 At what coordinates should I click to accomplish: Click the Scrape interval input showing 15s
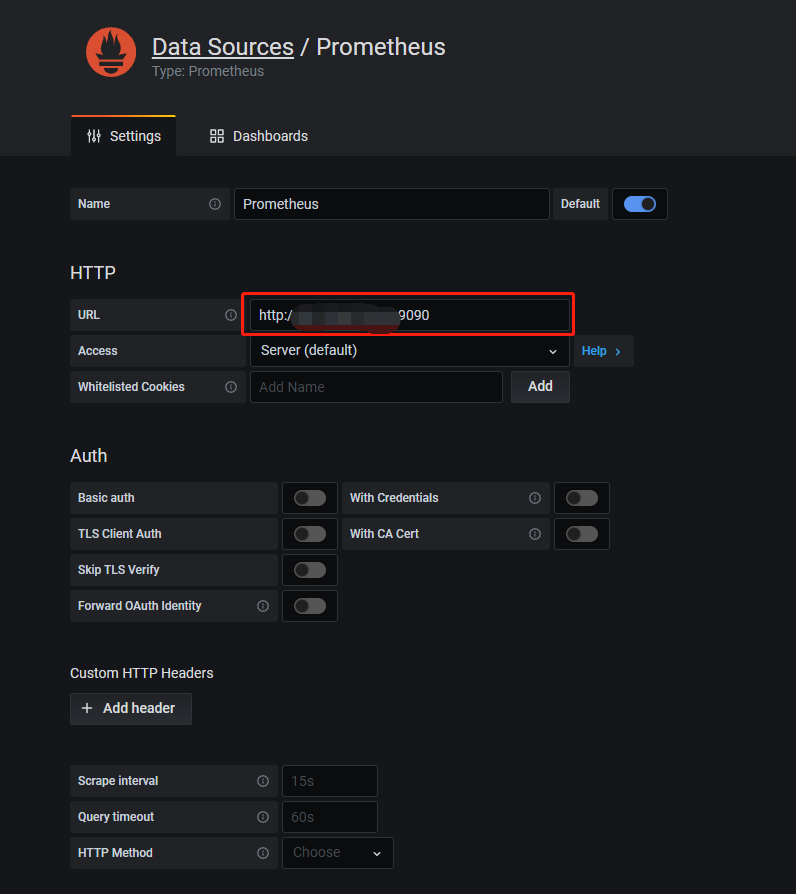click(330, 781)
